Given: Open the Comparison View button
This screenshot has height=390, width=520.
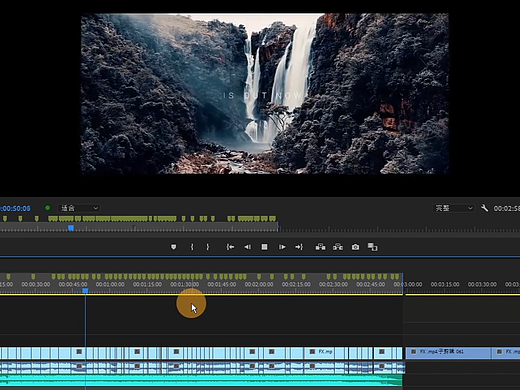Looking at the screenshot, I should [x=372, y=247].
